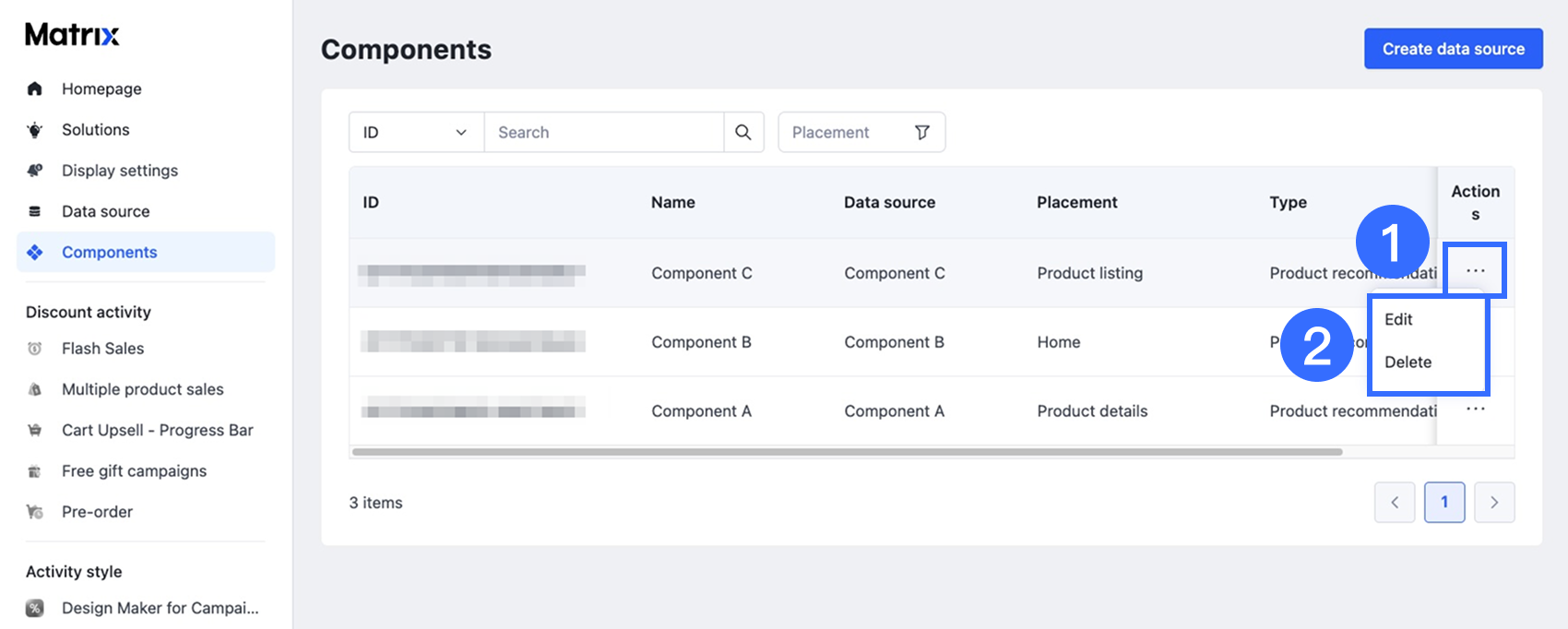Click the horizontal table scrollbar

click(847, 452)
